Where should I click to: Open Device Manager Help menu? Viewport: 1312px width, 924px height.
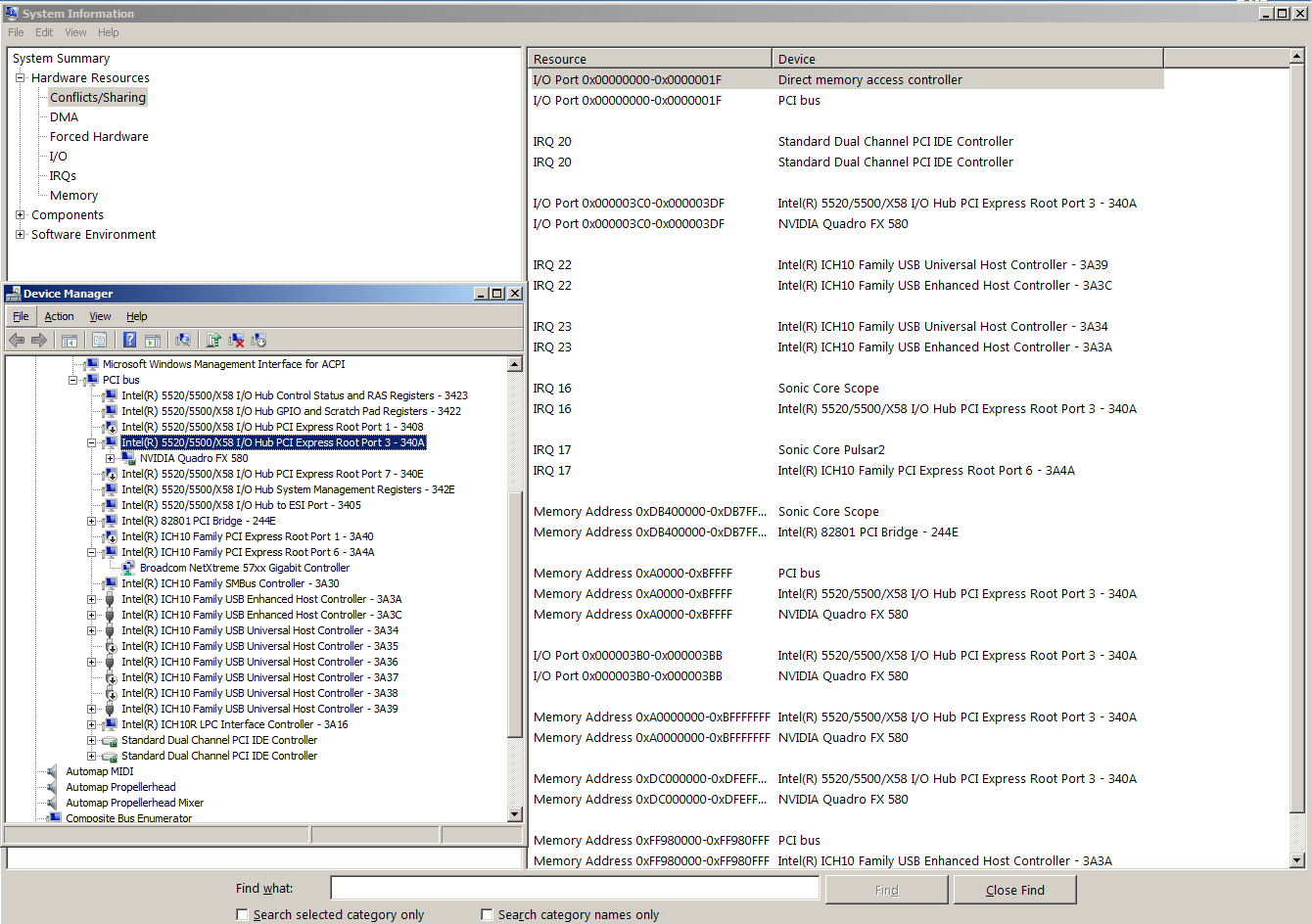[137, 316]
